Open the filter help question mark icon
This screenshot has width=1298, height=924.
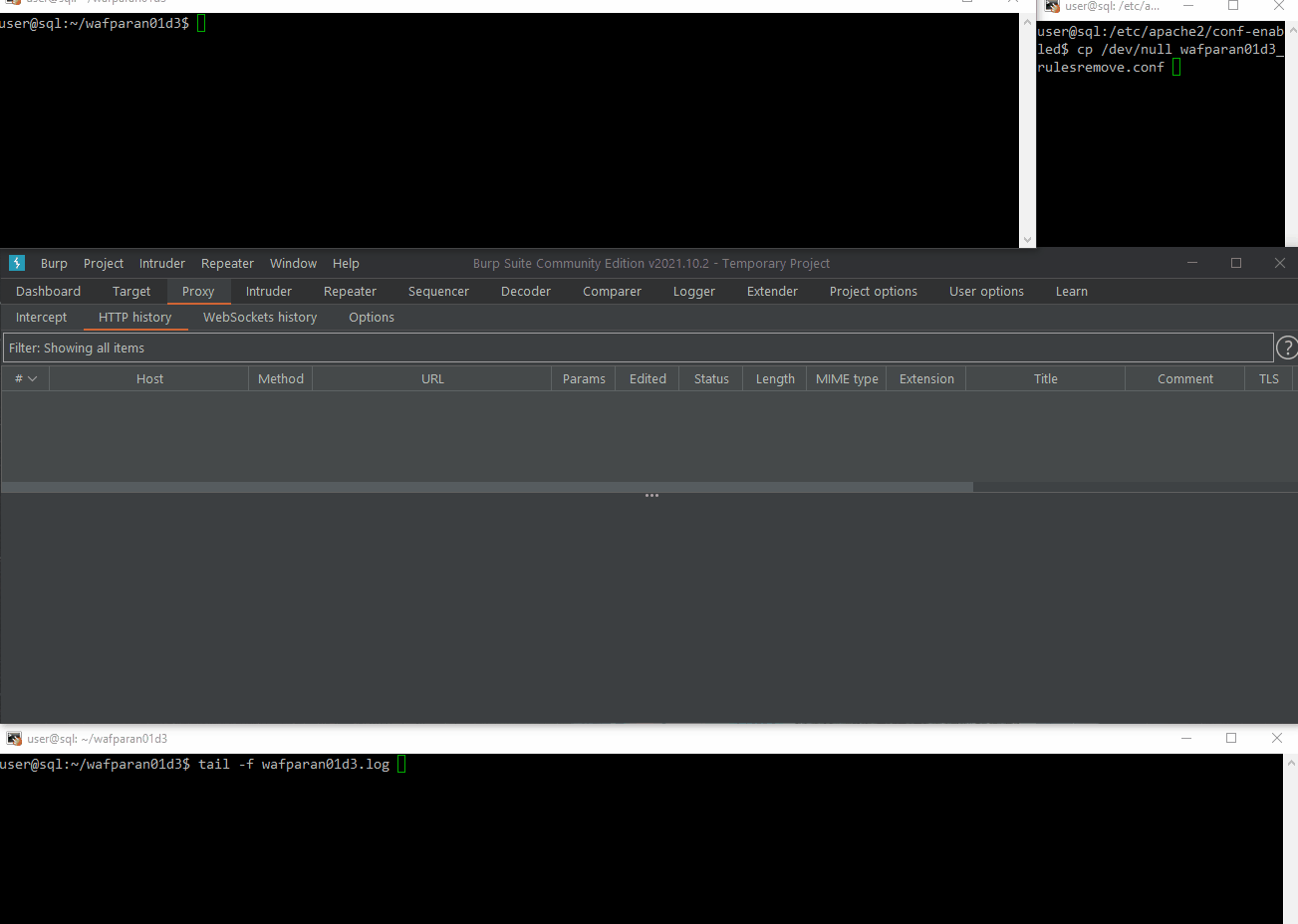1287,347
